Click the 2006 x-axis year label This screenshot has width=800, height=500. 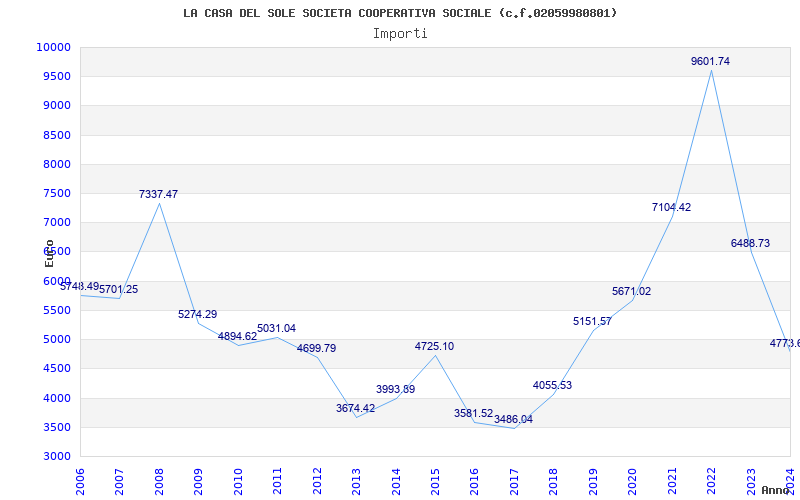pyautogui.click(x=80, y=482)
